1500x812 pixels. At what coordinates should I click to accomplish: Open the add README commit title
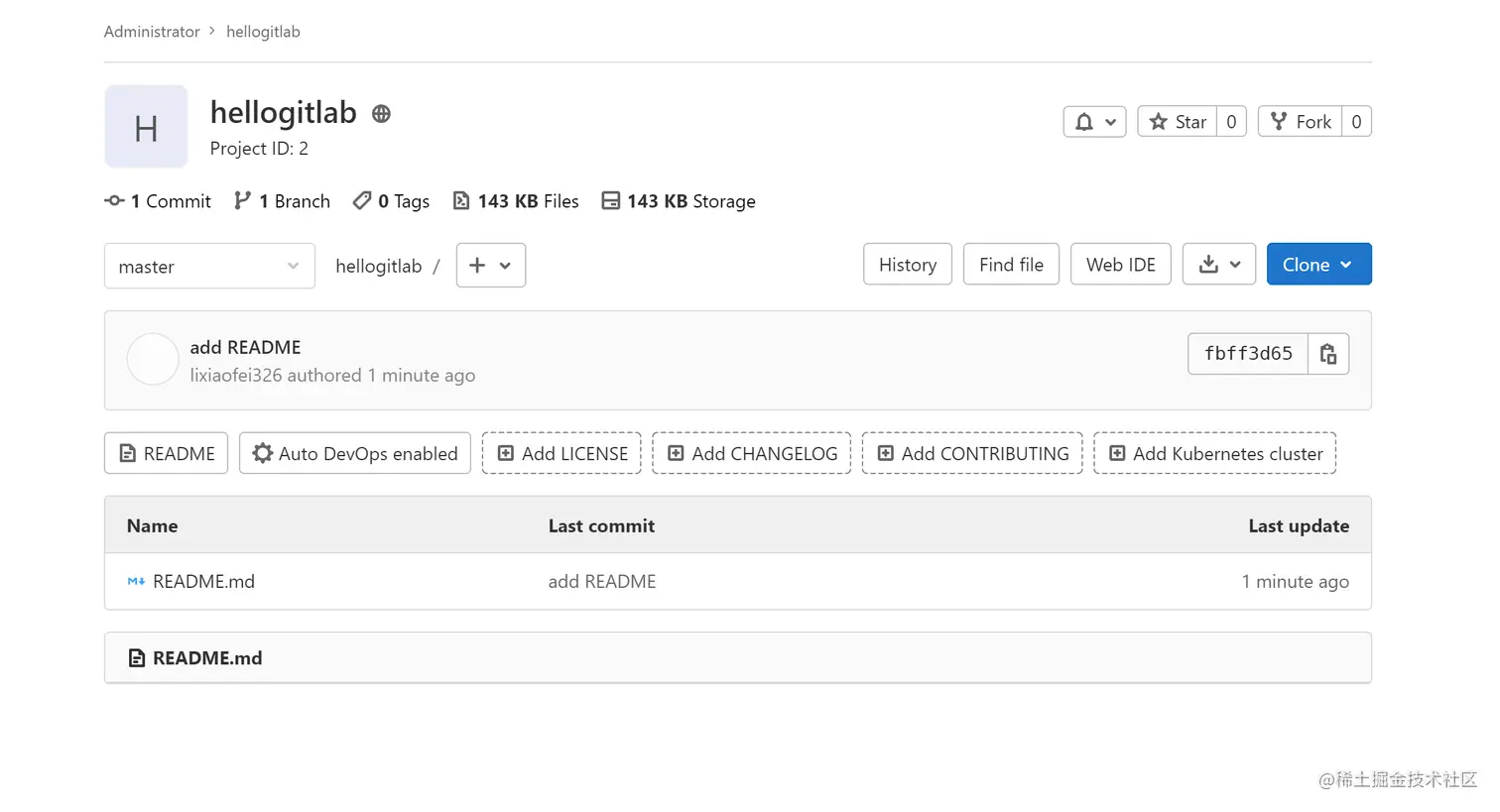(245, 347)
